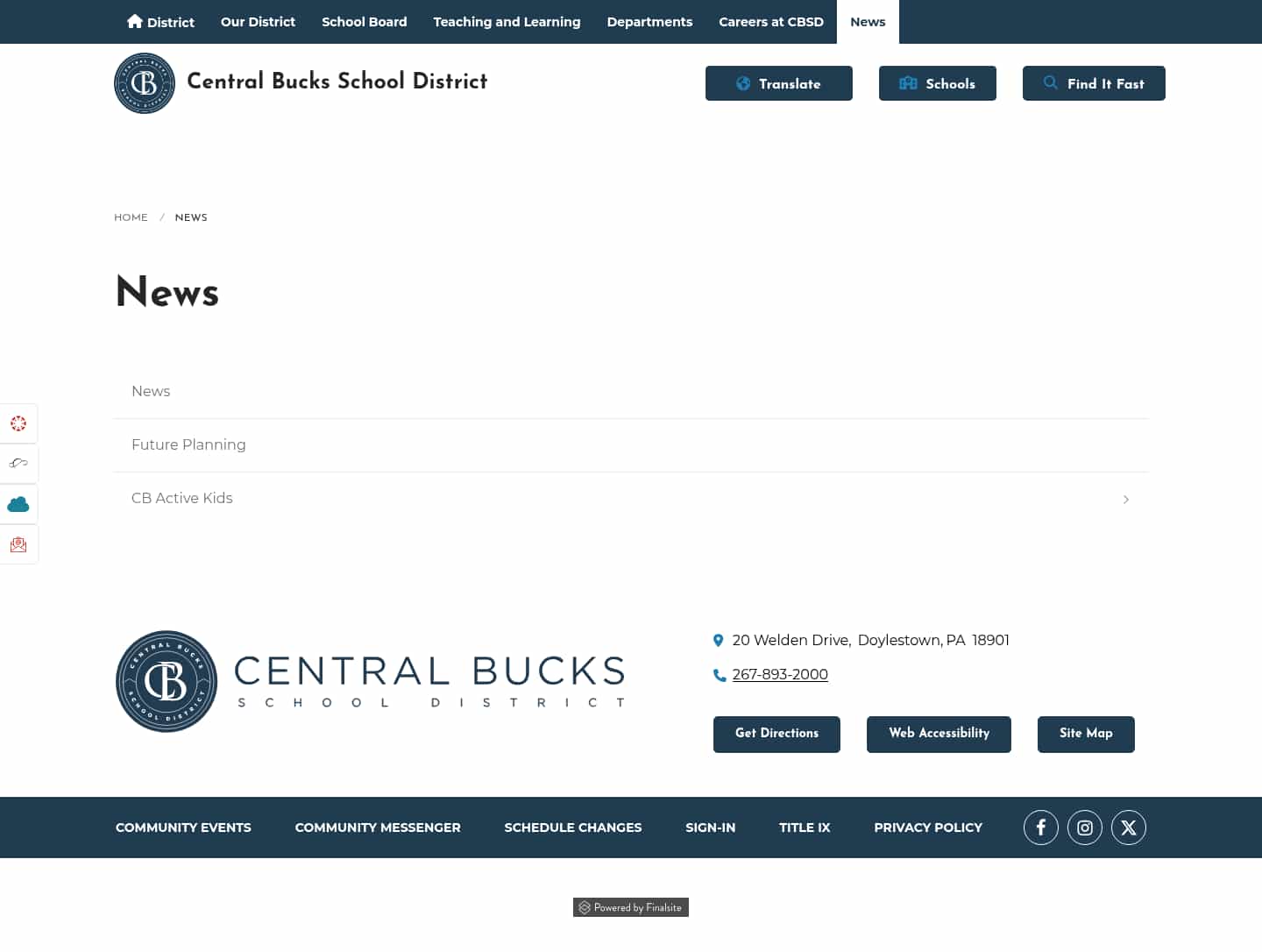Click the Central Bucks header logo seal
This screenshot has width=1262, height=952.
tap(144, 83)
